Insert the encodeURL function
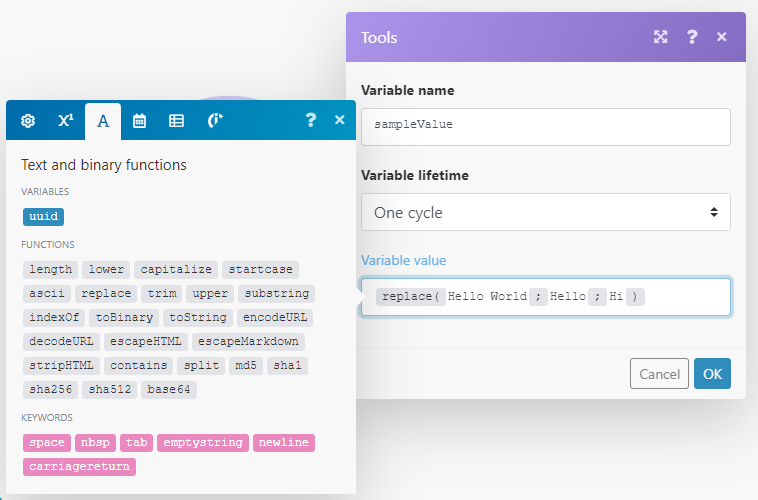The image size is (758, 500). (x=275, y=318)
